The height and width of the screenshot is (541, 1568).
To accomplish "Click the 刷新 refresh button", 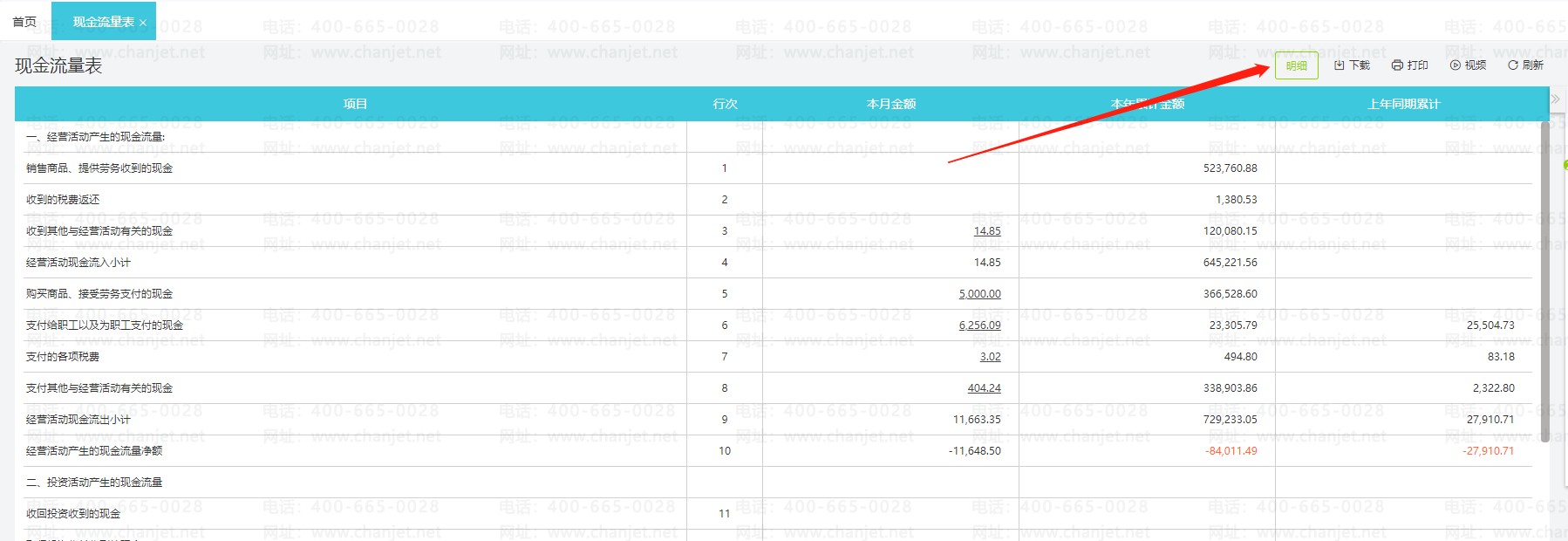I will (x=1525, y=65).
